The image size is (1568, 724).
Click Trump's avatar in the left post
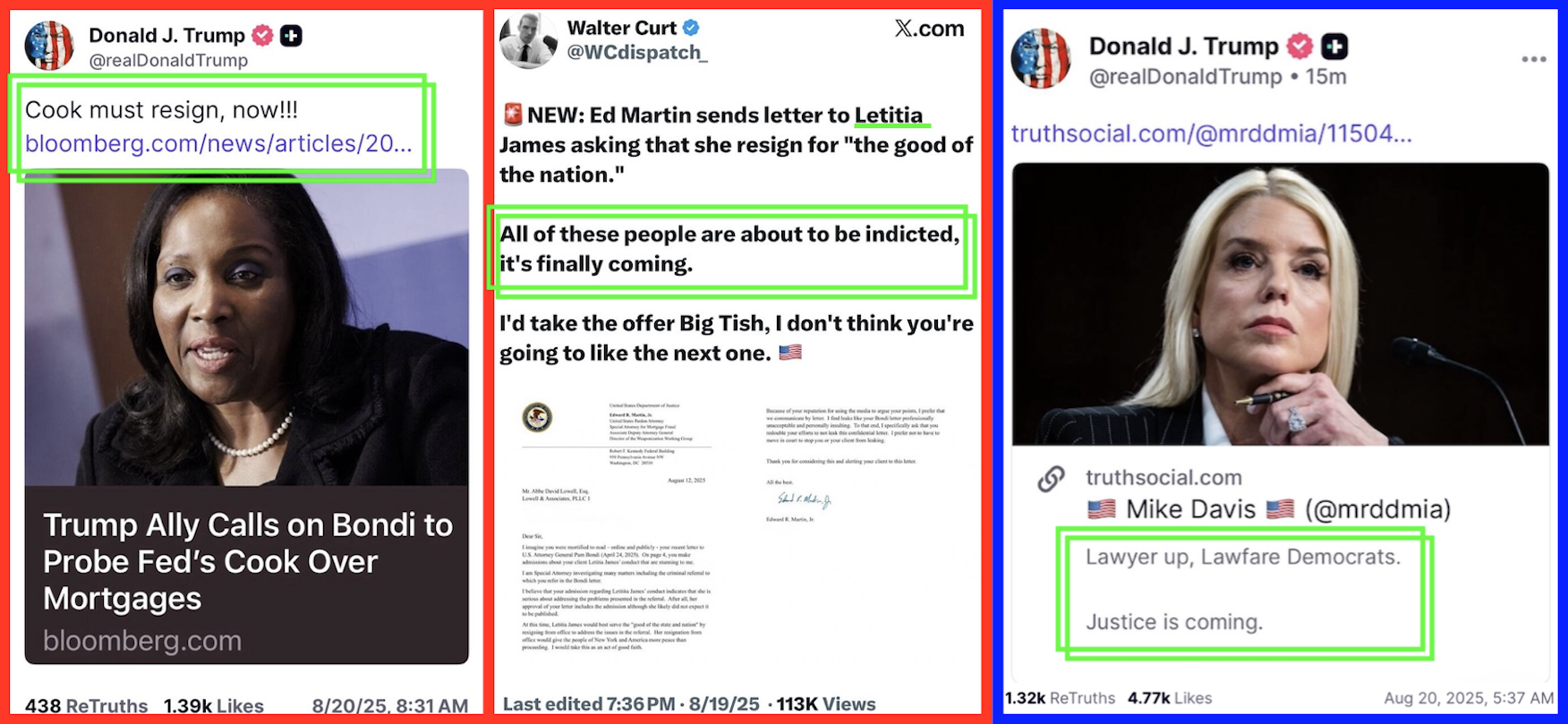click(49, 46)
